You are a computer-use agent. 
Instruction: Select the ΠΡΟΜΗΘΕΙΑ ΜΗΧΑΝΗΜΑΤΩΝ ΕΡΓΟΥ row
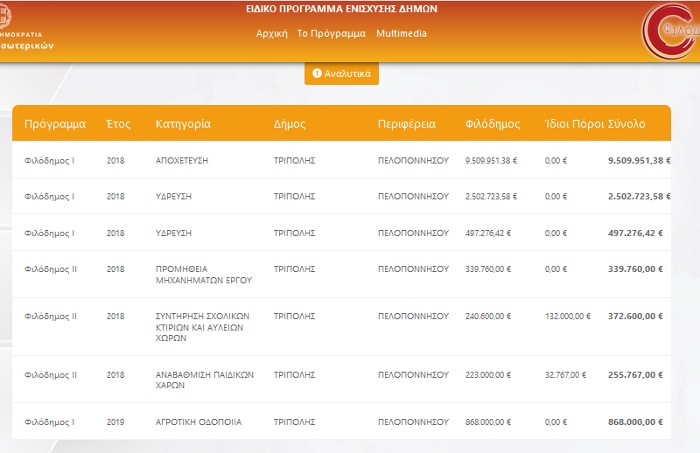[342, 274]
